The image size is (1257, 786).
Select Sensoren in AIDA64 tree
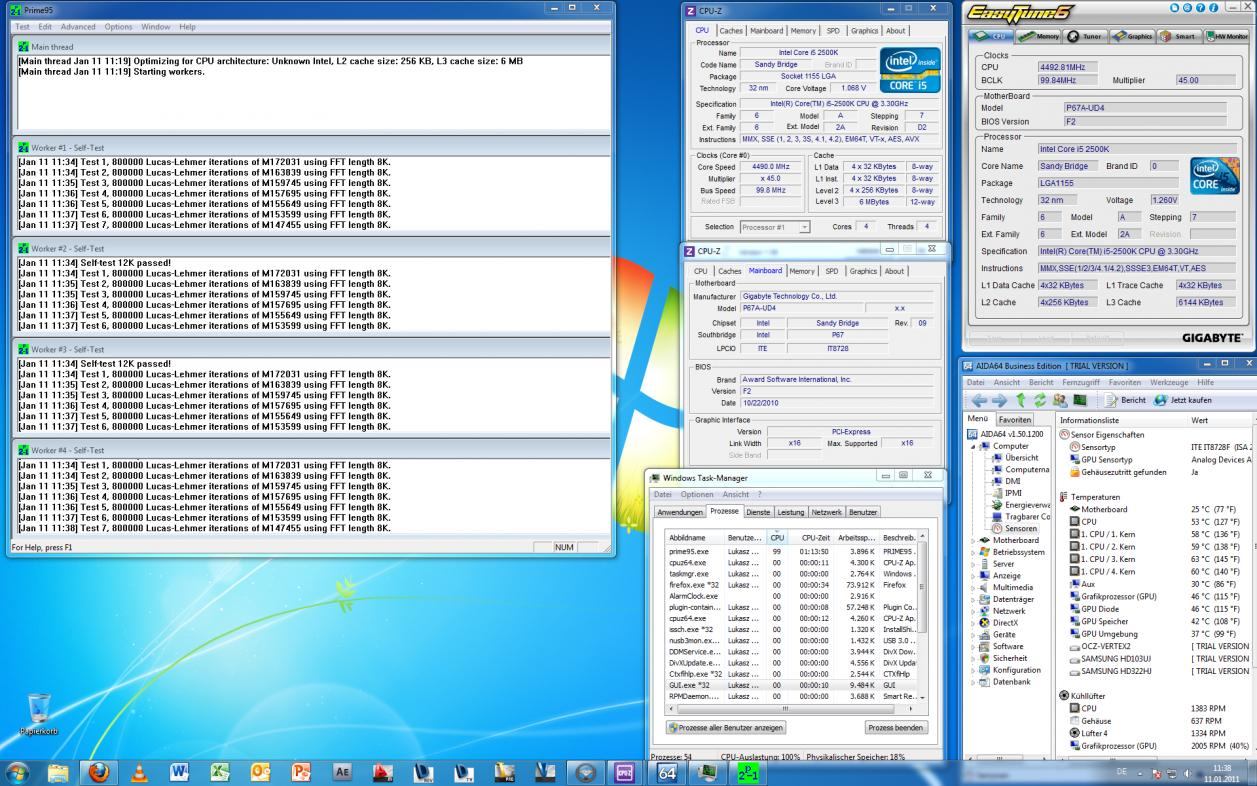(x=1020, y=528)
